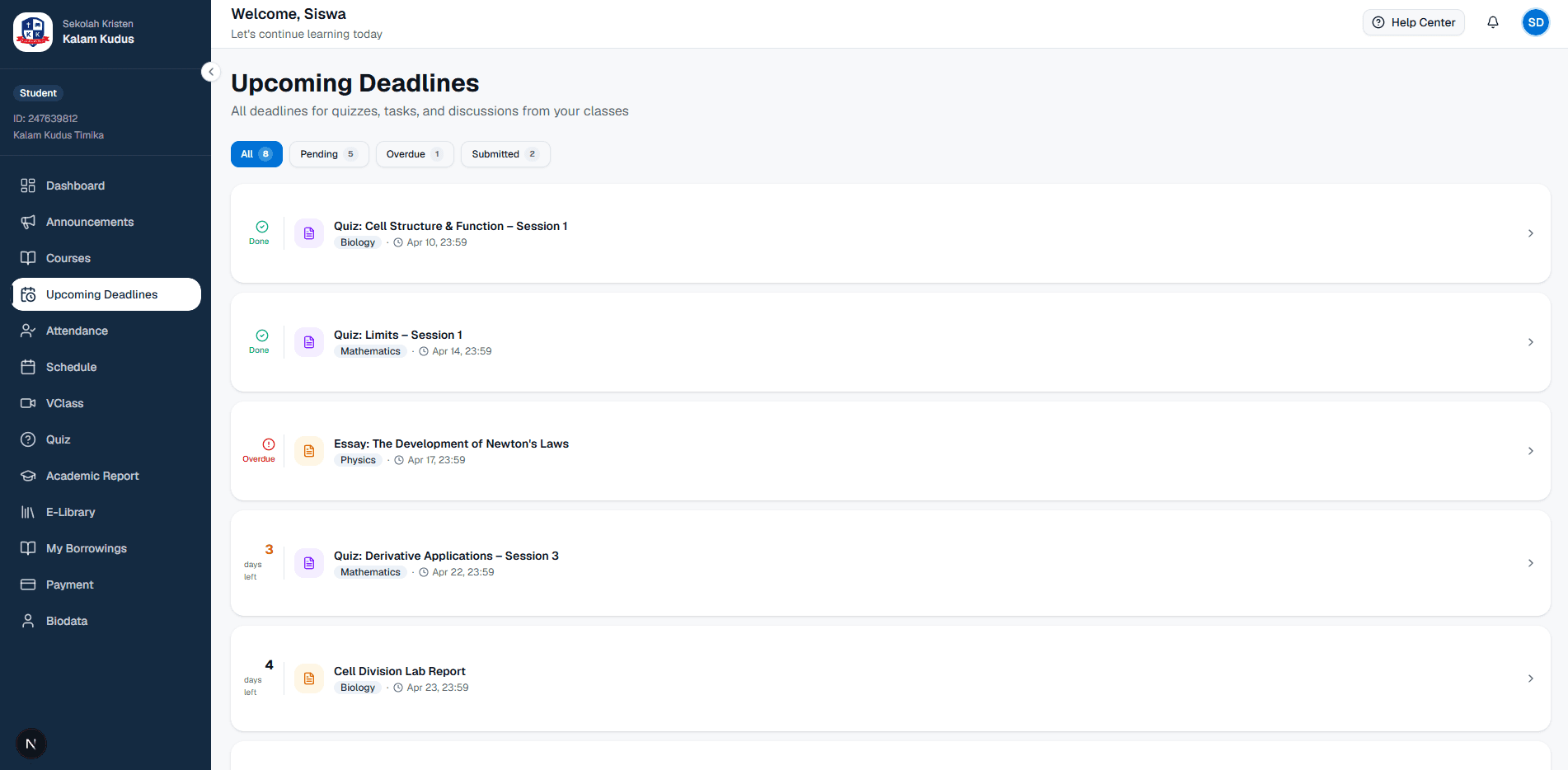Expand the Limits Session 1 chevron
The image size is (1568, 770).
[x=1531, y=342]
